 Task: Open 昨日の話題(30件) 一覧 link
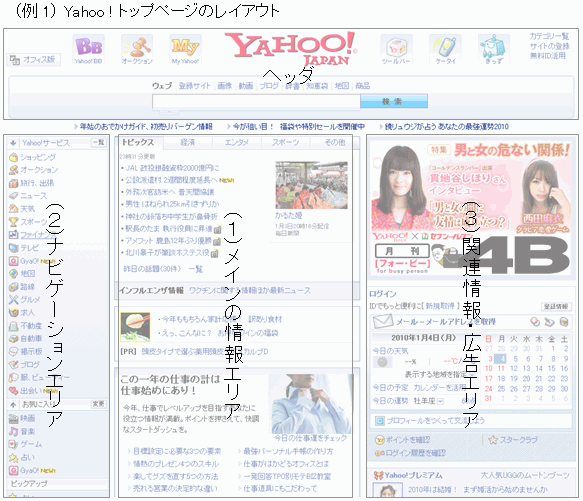click(x=162, y=269)
